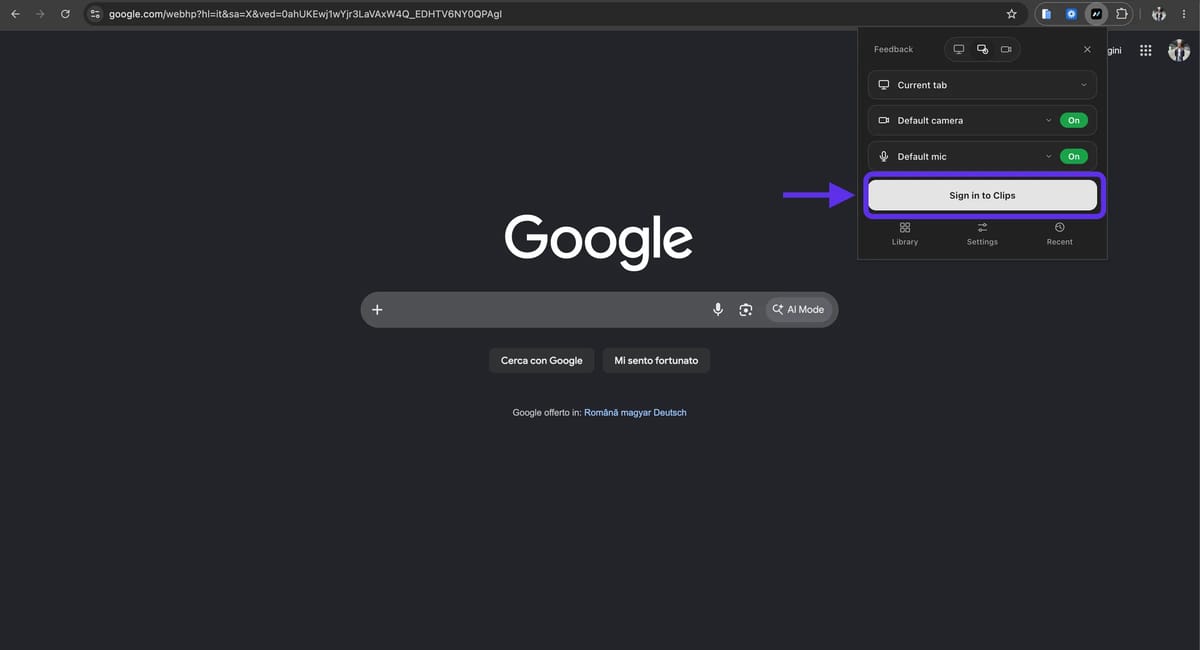Click Sign in to Clips button
The height and width of the screenshot is (650, 1200).
coord(982,195)
